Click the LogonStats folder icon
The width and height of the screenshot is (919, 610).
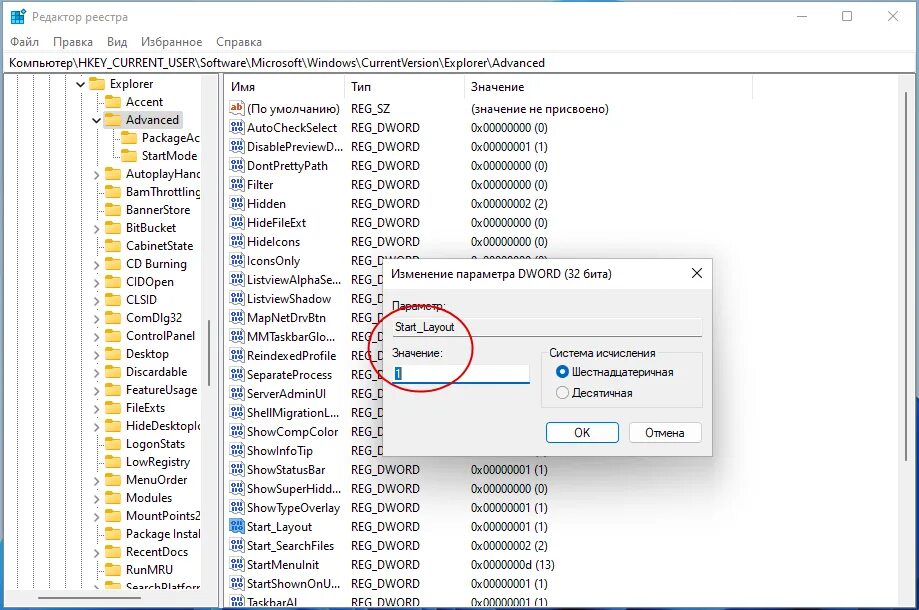click(113, 444)
